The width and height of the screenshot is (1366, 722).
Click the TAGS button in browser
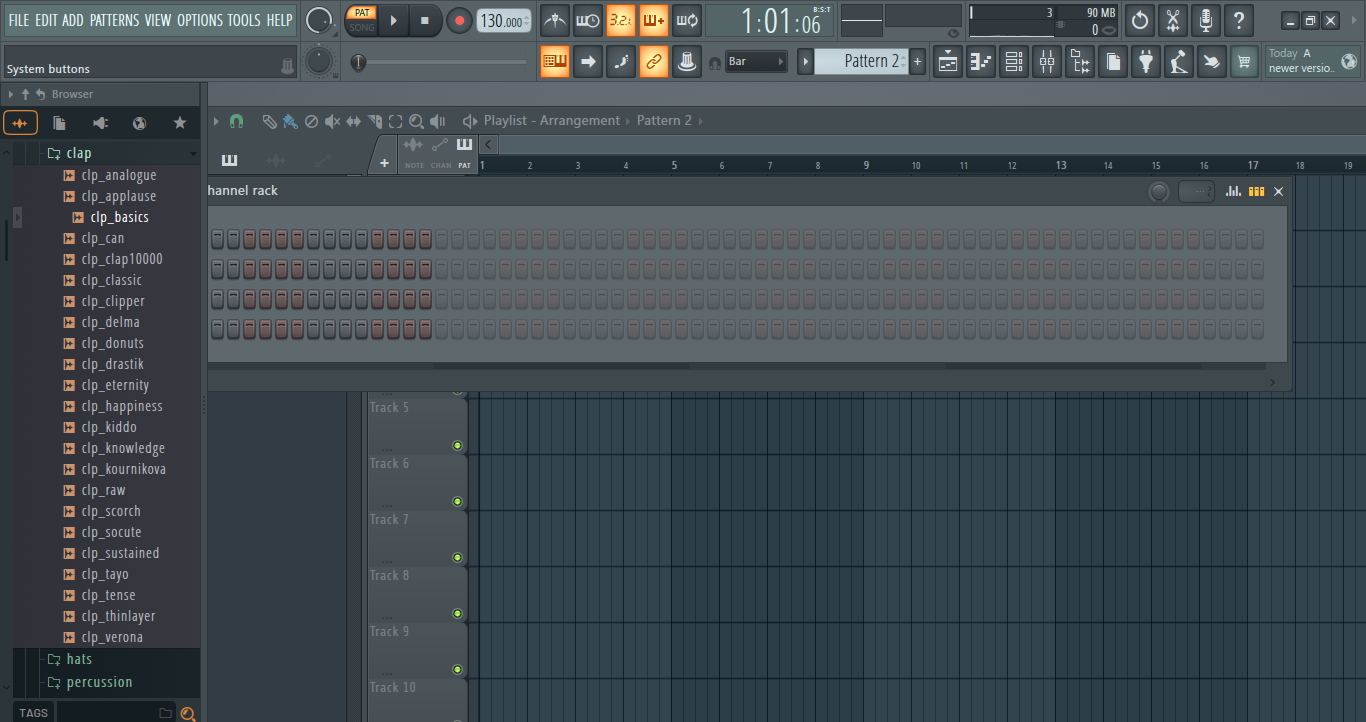click(33, 713)
